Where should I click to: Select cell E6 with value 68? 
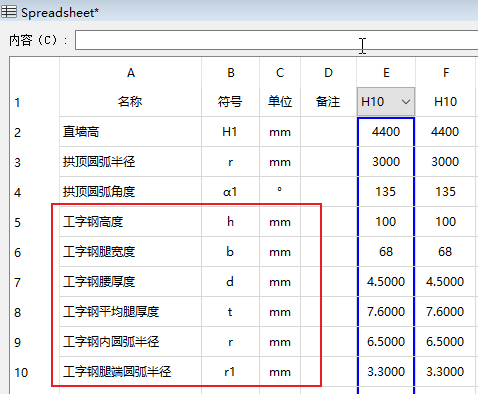[x=386, y=252]
